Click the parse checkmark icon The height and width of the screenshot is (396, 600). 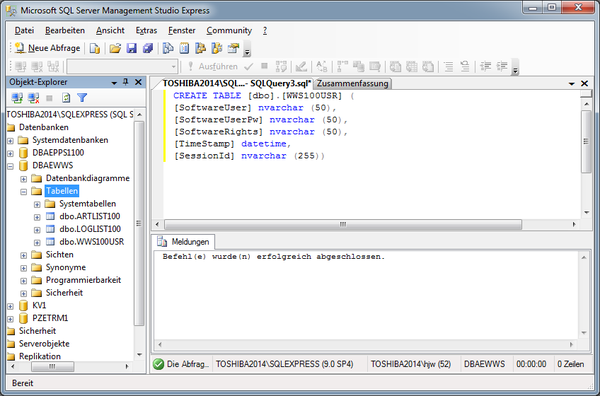point(248,67)
